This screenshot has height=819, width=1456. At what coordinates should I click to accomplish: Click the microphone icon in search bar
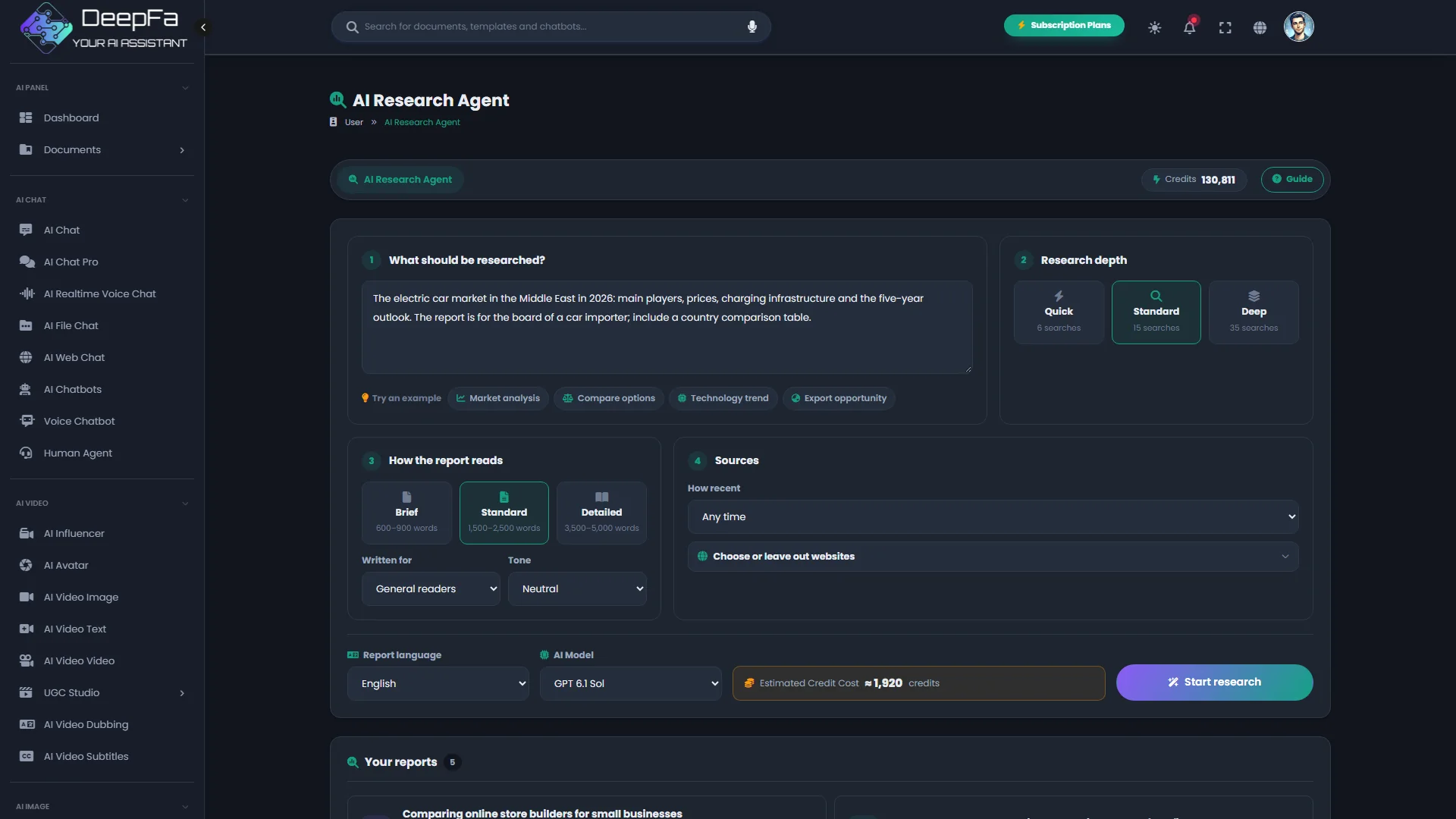pos(752,27)
